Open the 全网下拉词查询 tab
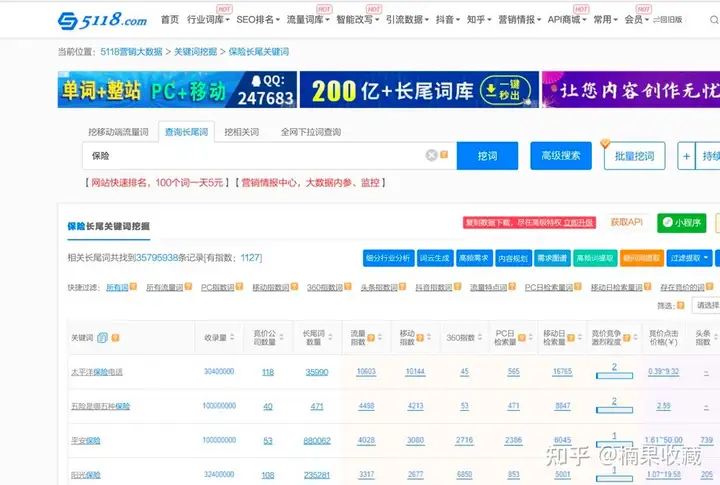720x485 pixels. 311,132
